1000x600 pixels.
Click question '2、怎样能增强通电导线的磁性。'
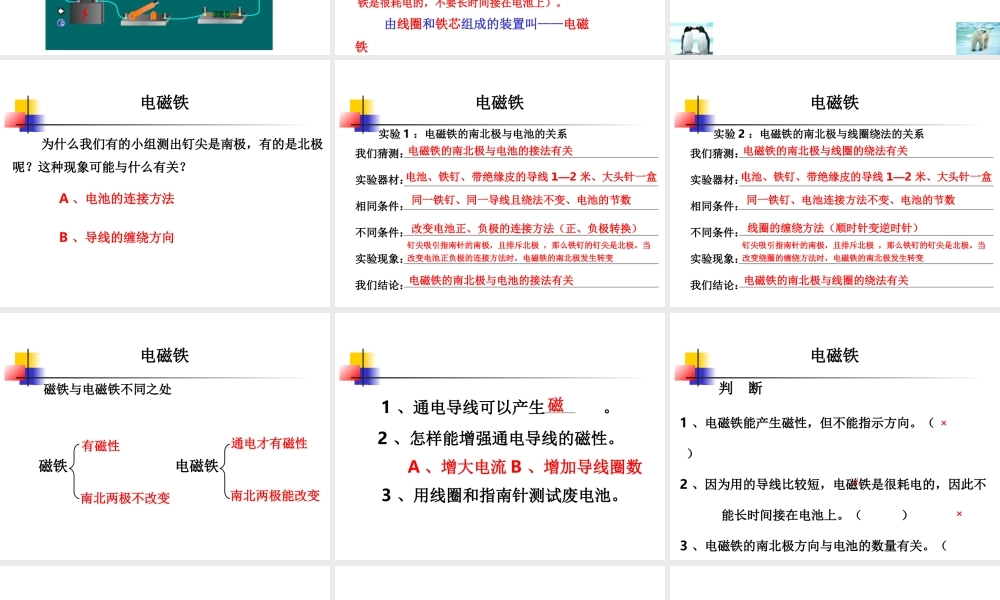pos(498,438)
